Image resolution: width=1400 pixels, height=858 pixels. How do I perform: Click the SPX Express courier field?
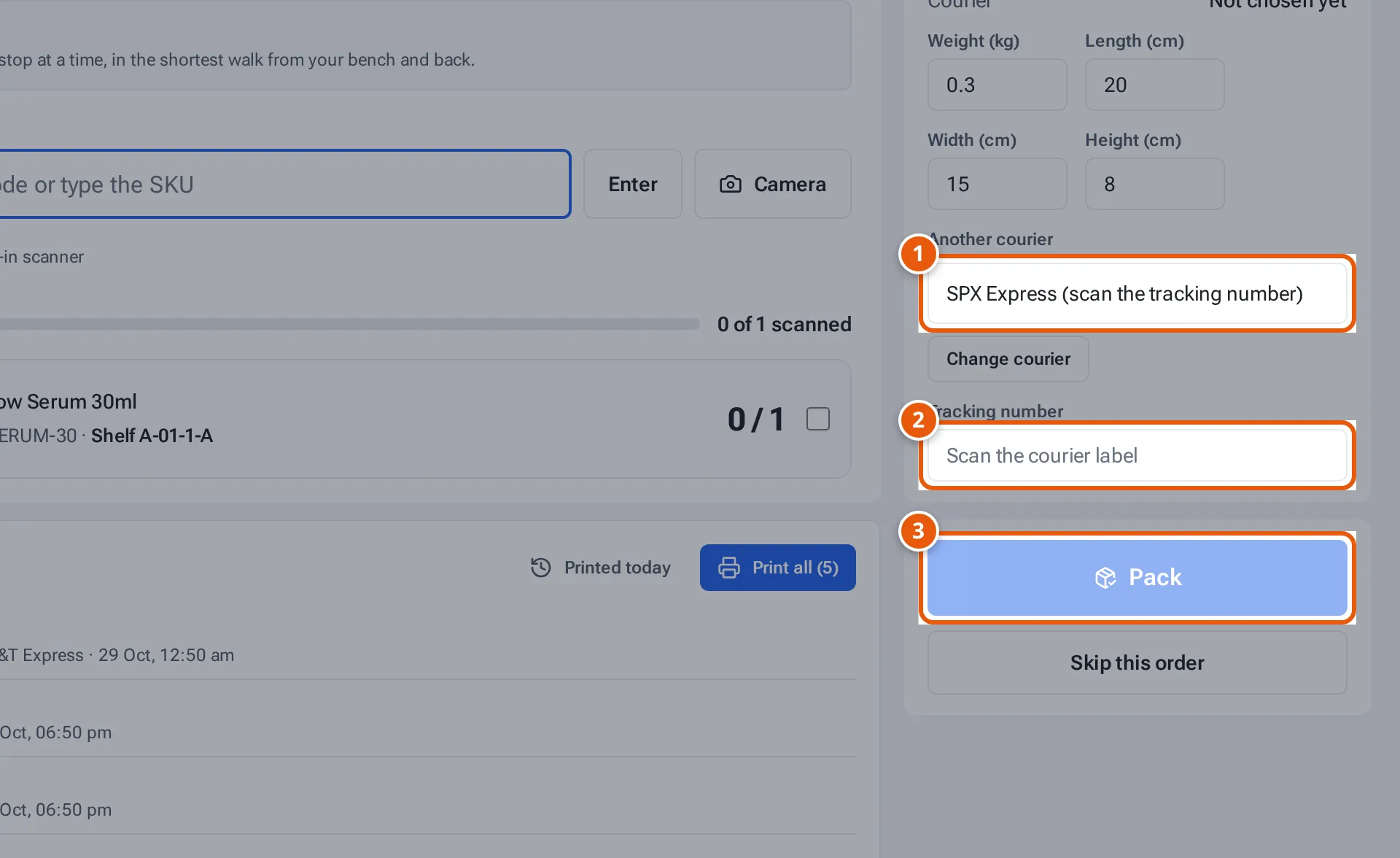coord(1137,293)
